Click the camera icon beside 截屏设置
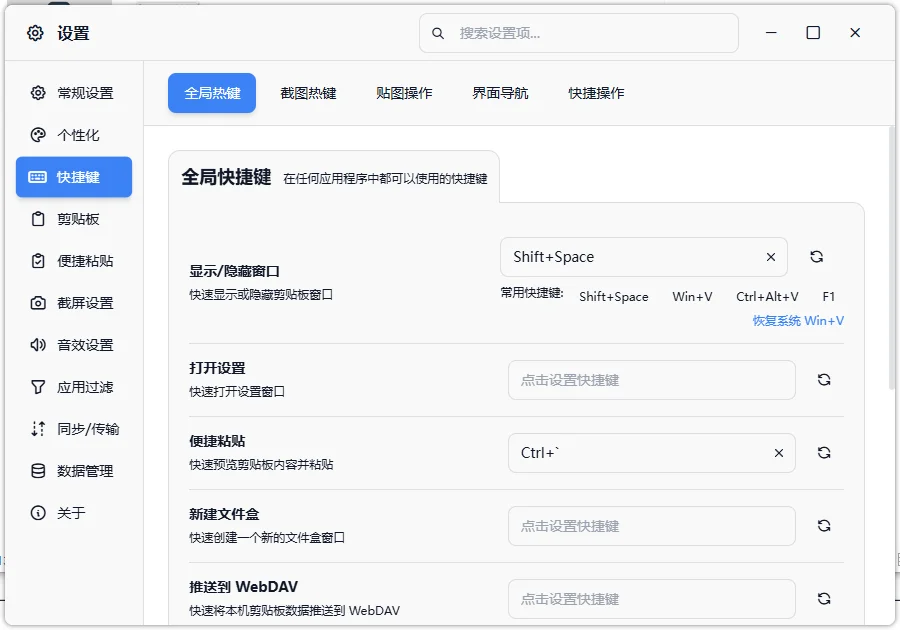 (38, 303)
